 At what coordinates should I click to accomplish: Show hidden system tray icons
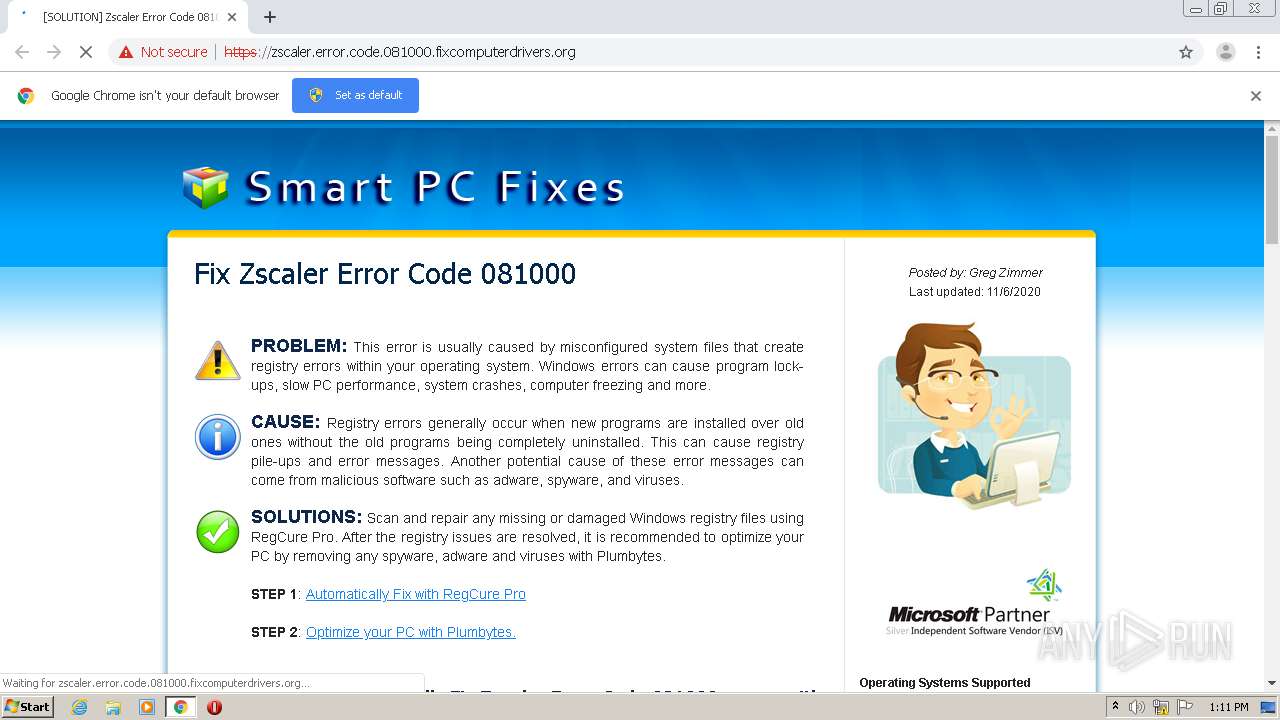1116,707
